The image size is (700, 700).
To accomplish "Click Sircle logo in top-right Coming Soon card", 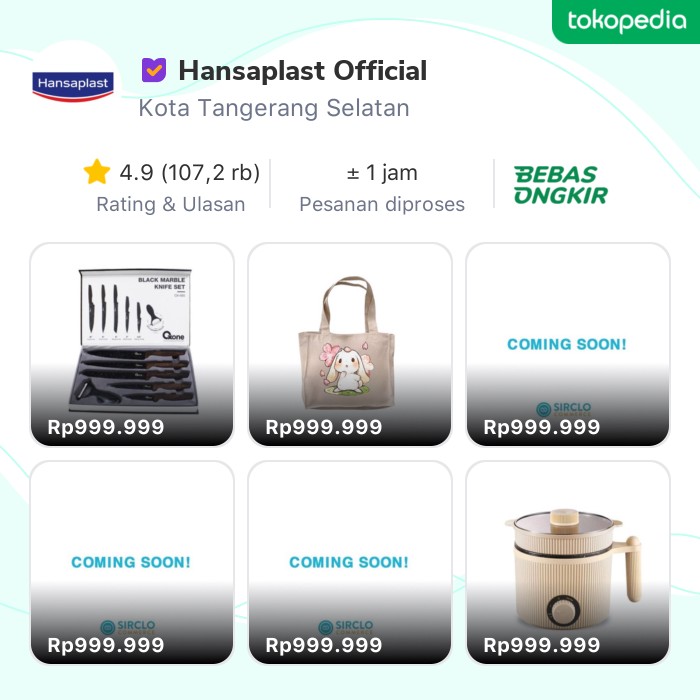I will coord(563,408).
